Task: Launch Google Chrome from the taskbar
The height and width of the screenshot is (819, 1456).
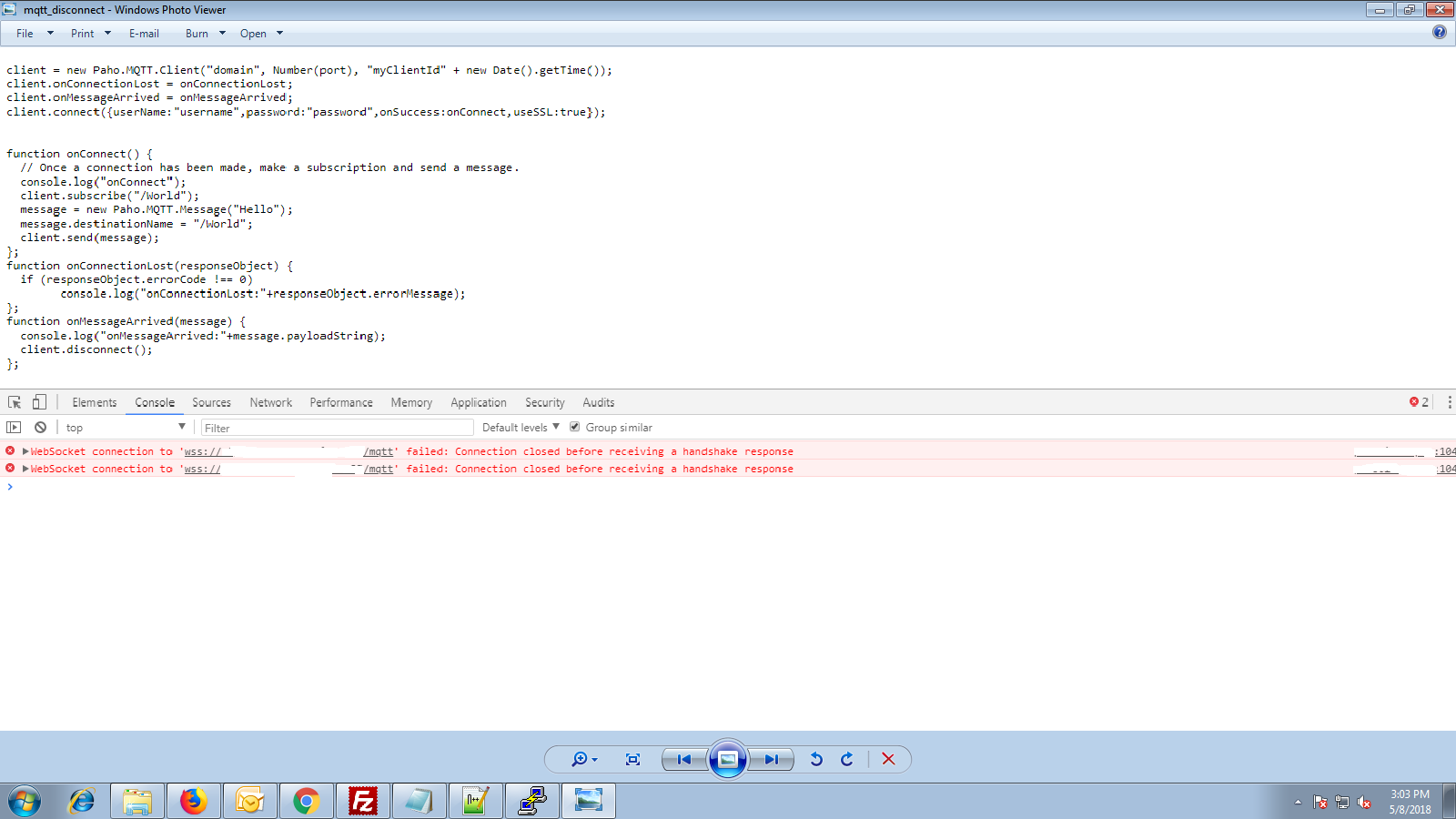Action: 307,801
